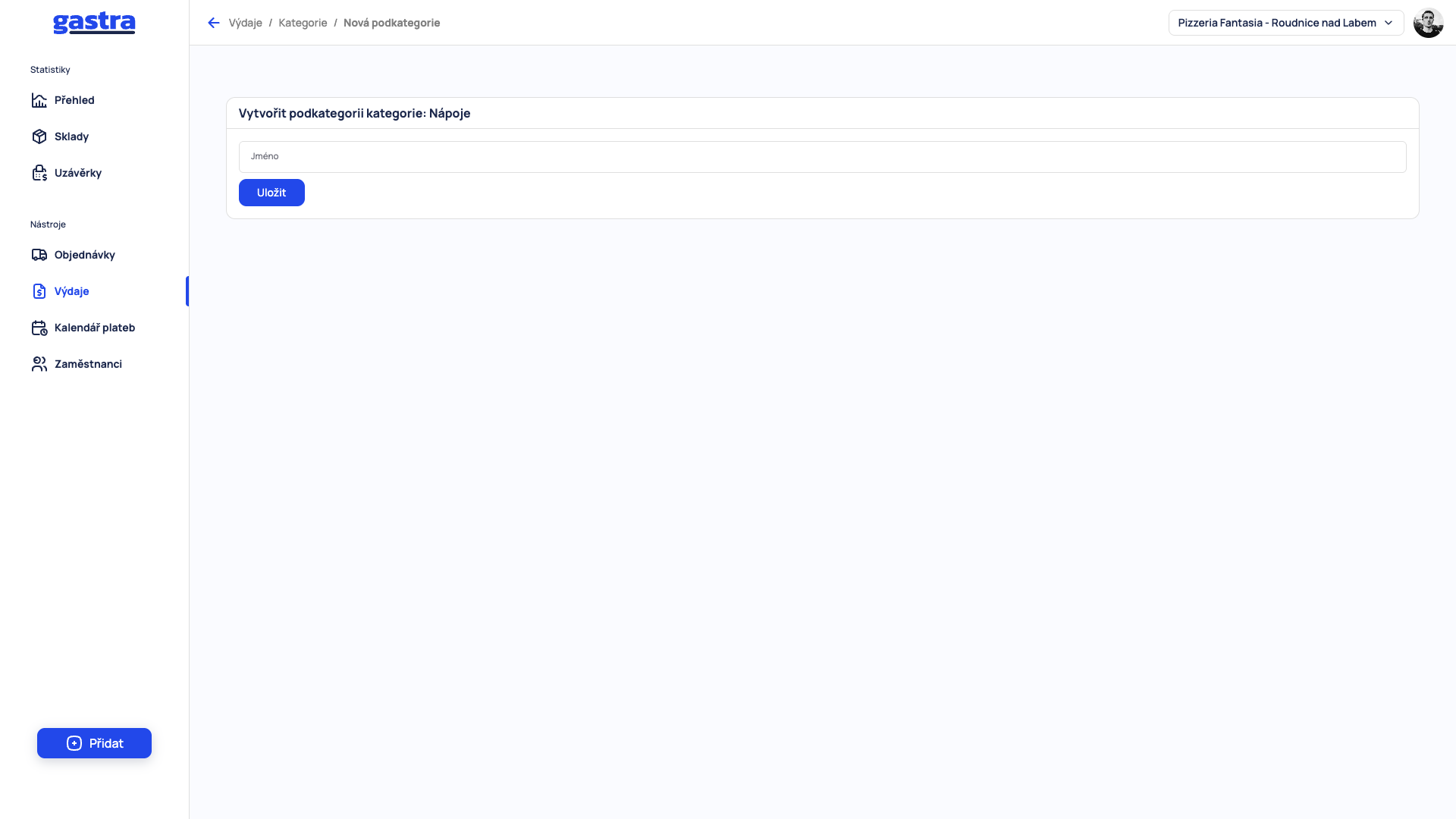Click the Nová podkategorie breadcrumb text
The width and height of the screenshot is (1456, 819).
391,23
